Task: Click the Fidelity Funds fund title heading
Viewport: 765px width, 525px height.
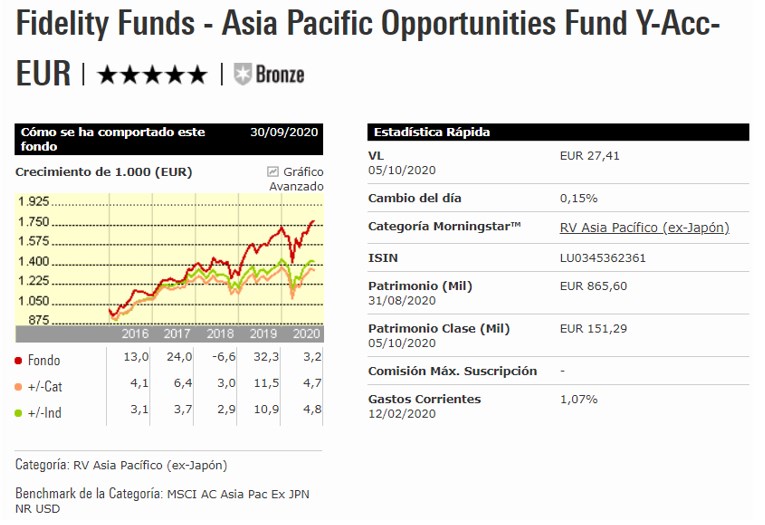Action: click(x=367, y=24)
